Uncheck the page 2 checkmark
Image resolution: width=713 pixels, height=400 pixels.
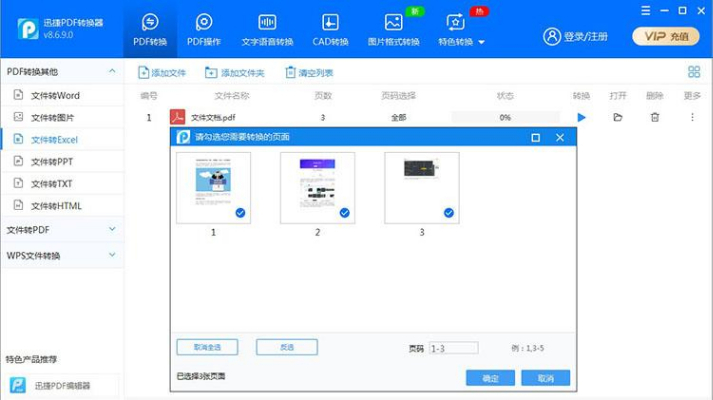(x=344, y=213)
